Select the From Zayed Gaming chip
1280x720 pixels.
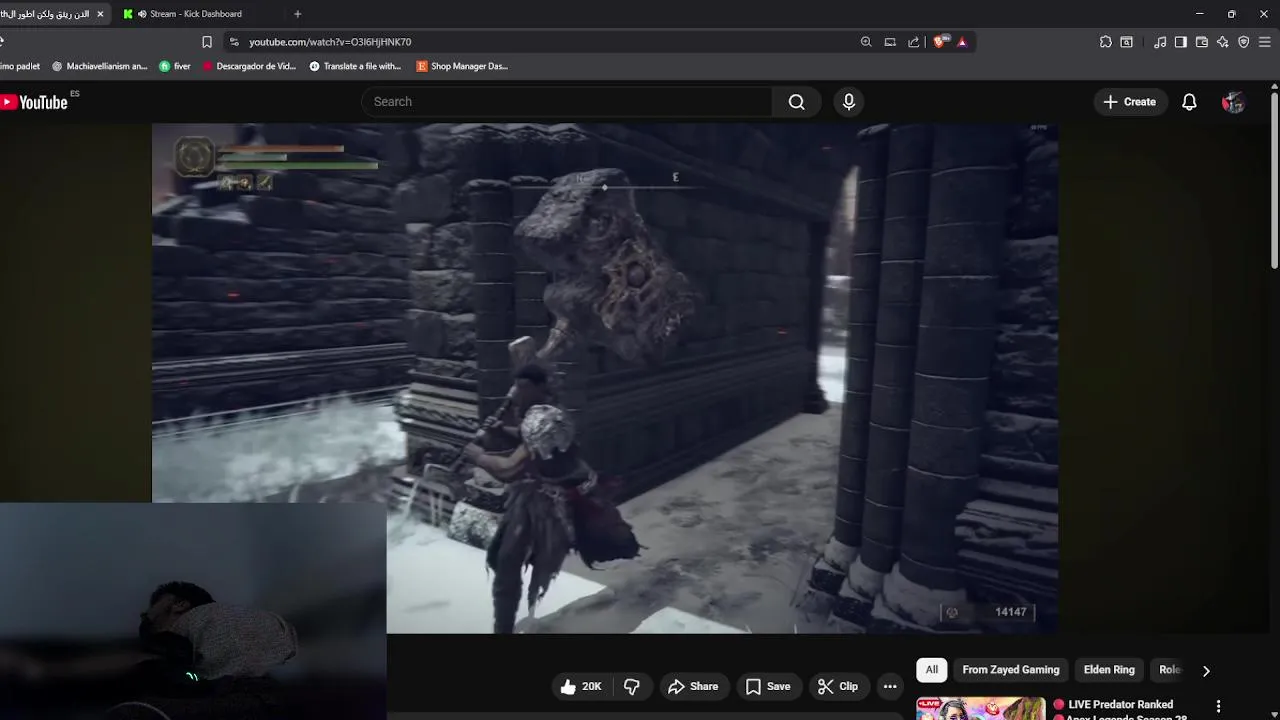tap(1010, 670)
